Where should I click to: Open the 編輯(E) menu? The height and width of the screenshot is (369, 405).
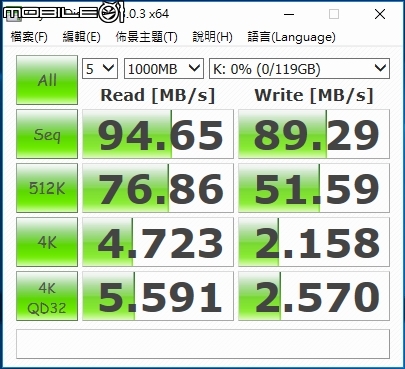(x=82, y=37)
